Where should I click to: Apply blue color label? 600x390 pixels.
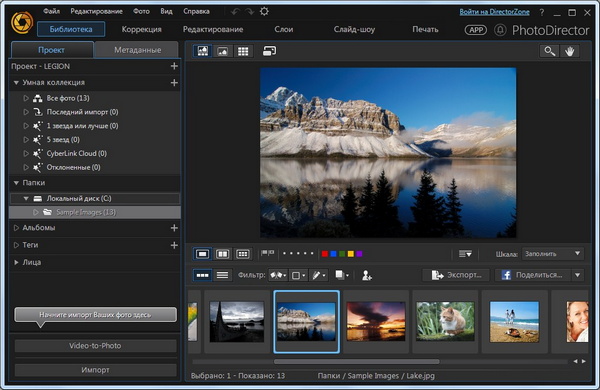[333, 254]
